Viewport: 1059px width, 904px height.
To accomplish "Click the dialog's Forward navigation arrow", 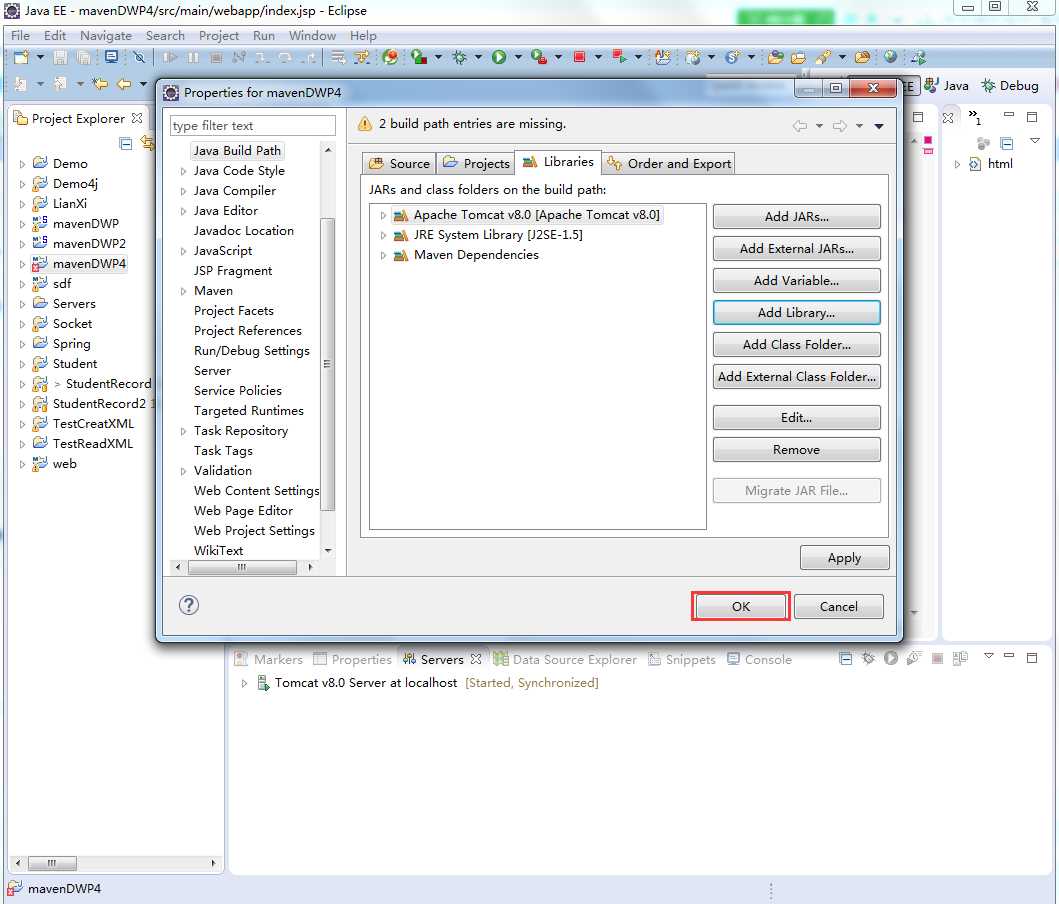I will (840, 126).
